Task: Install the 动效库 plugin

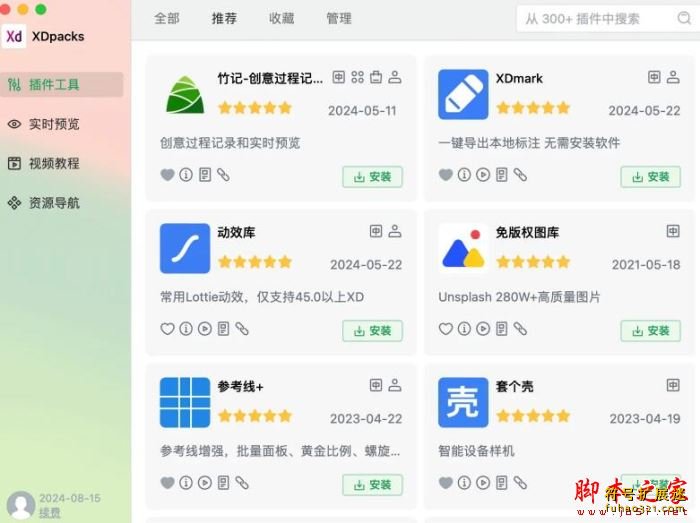Action: 372,331
